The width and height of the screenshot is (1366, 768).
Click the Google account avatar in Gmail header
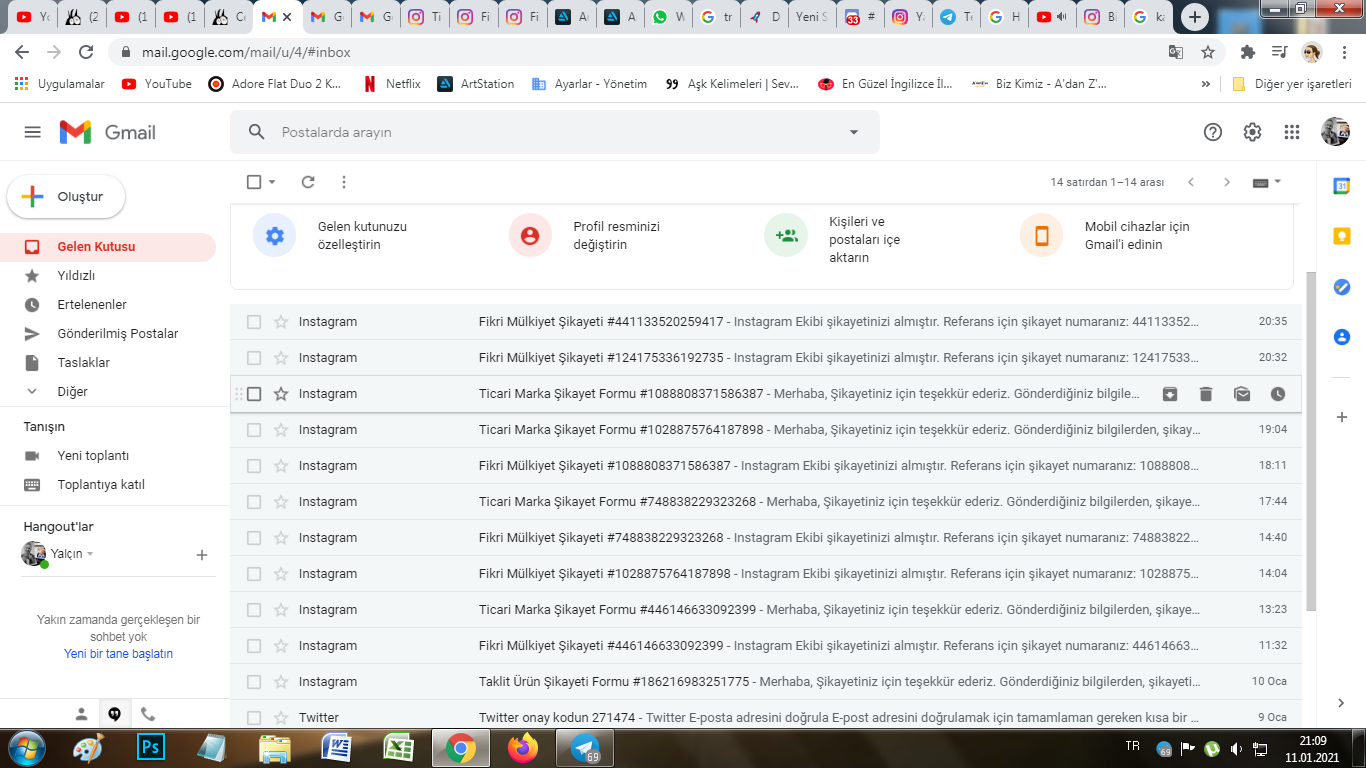point(1335,131)
